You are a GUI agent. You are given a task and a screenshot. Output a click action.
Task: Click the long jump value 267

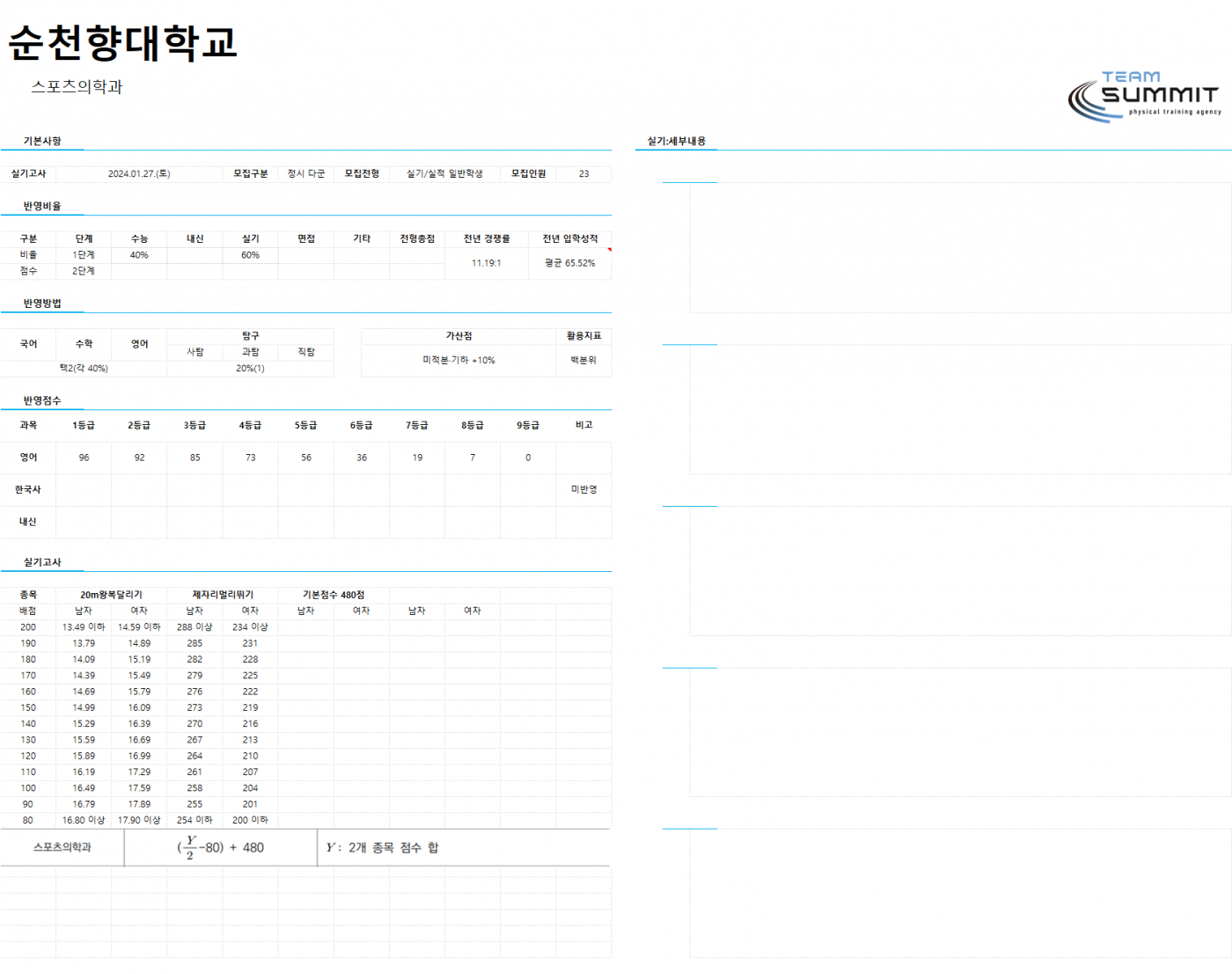tap(194, 740)
